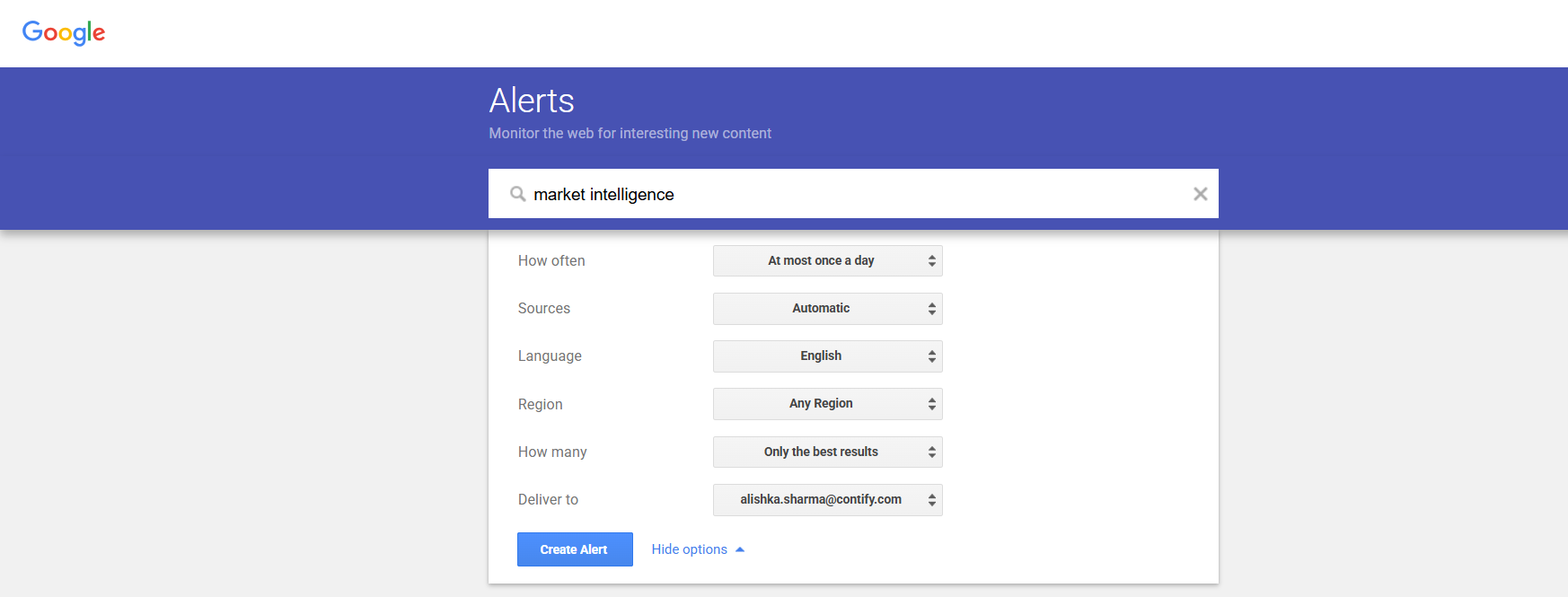Image resolution: width=1568 pixels, height=597 pixels.
Task: Open the Deliver to email dropdown
Action: [x=827, y=500]
